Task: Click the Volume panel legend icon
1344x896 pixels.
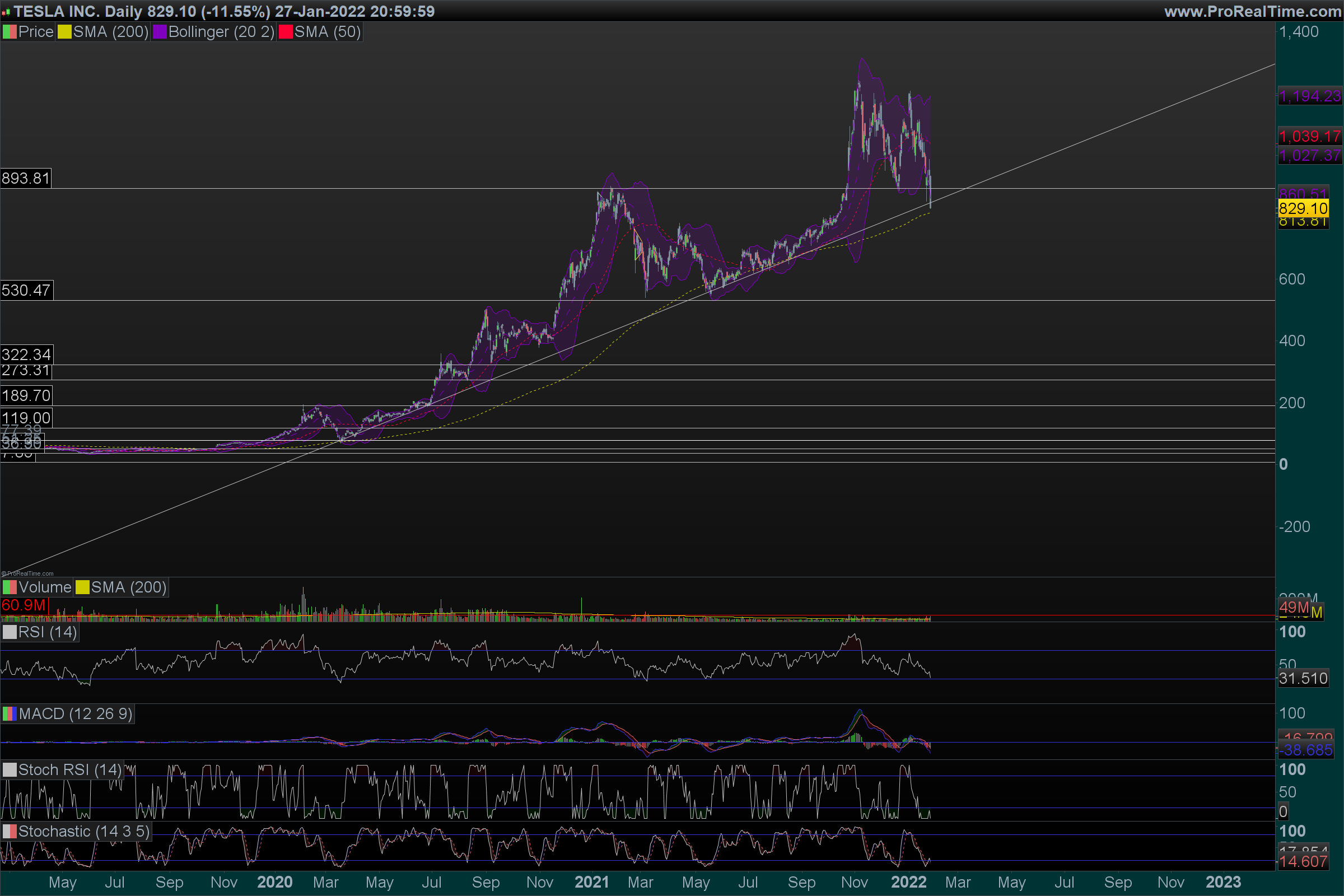Action: click(10, 587)
